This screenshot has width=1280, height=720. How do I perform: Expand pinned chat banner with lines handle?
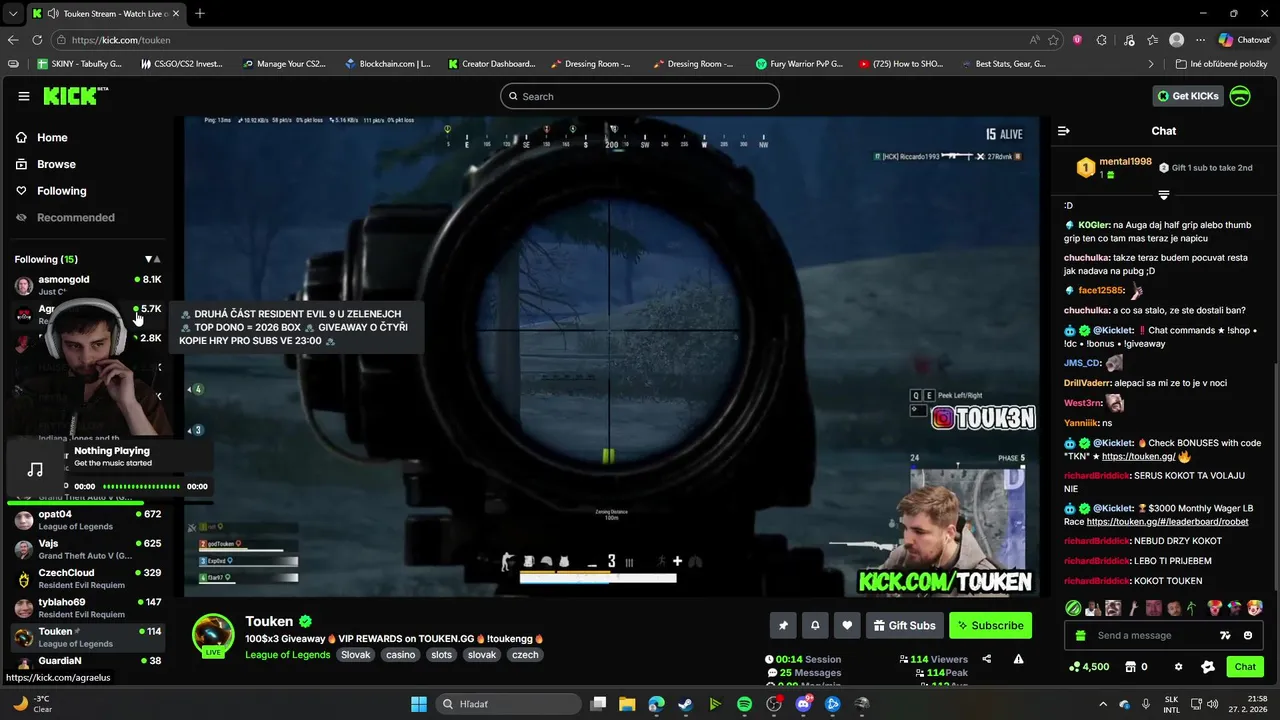click(1164, 194)
